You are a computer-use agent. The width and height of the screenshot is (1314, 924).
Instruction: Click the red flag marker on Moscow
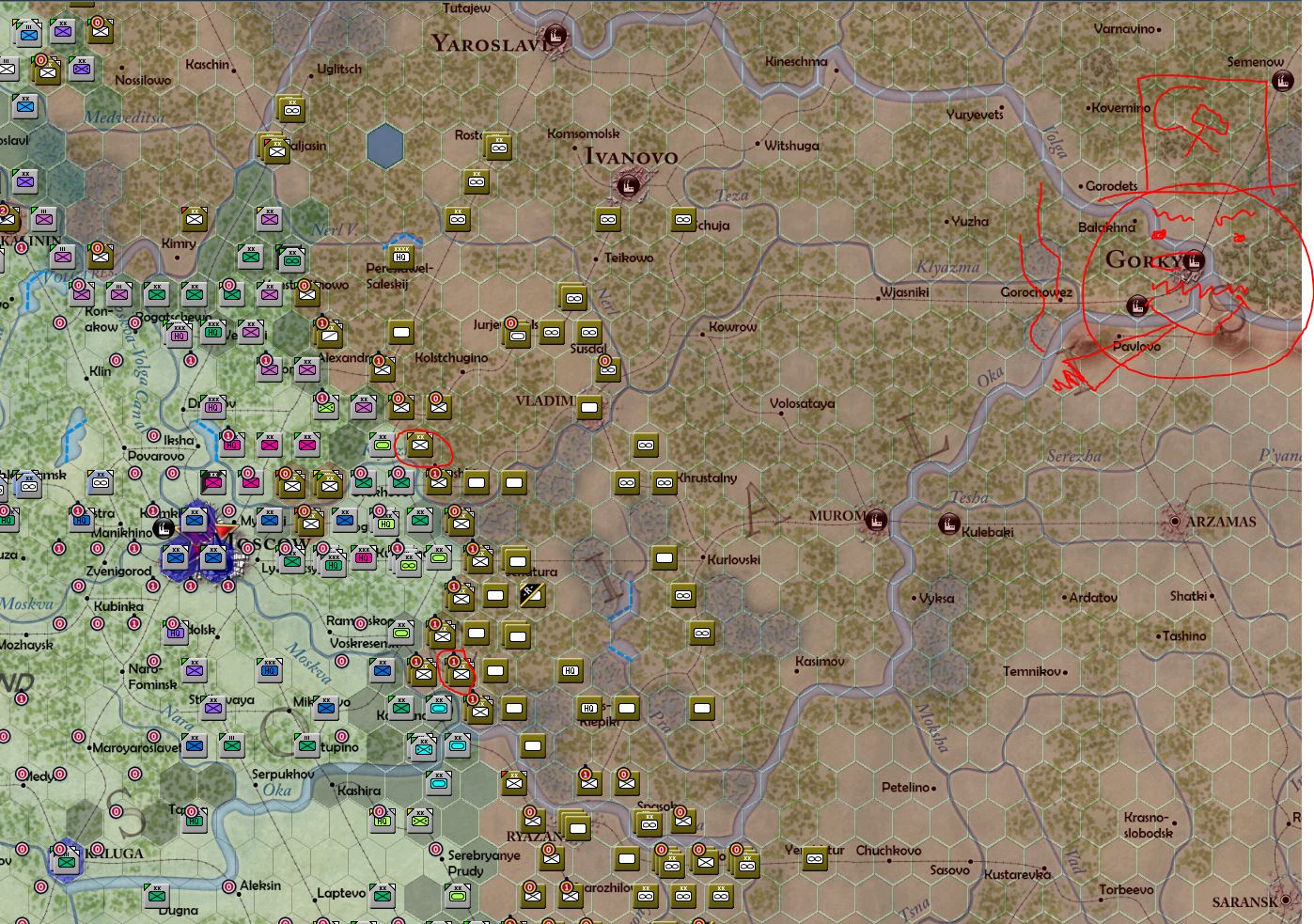(x=224, y=533)
